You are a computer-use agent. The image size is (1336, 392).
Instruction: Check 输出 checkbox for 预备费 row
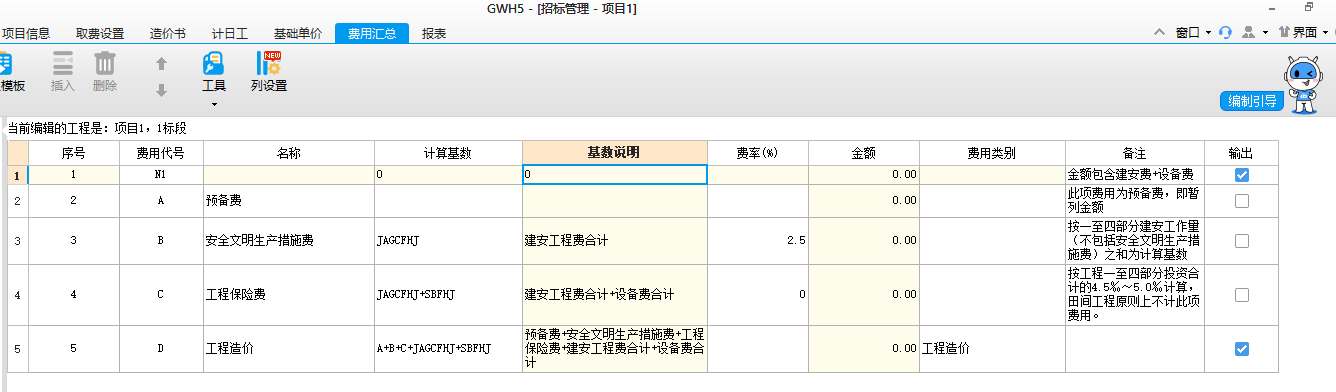point(1241,201)
